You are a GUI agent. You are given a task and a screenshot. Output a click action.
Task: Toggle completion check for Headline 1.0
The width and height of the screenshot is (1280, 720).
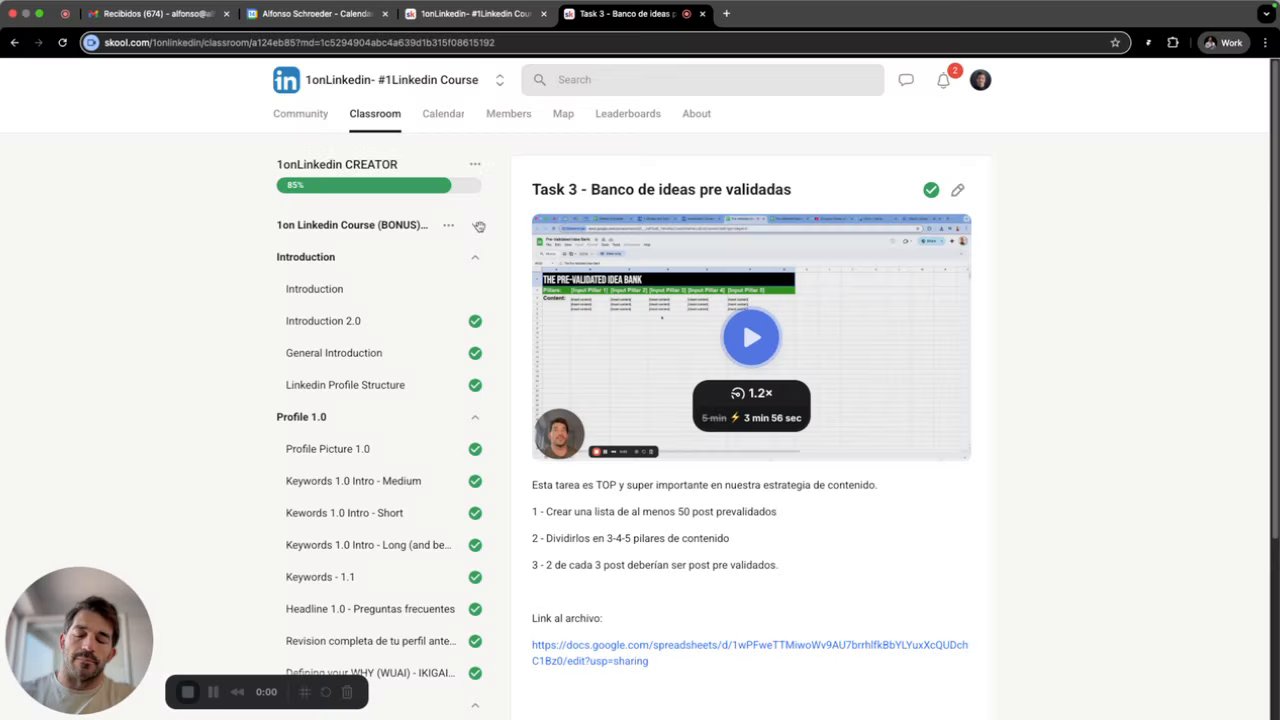[475, 609]
